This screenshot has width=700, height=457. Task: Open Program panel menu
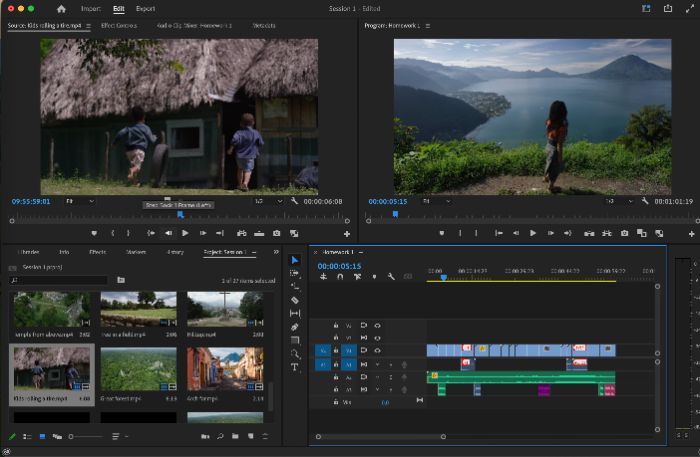click(x=428, y=26)
